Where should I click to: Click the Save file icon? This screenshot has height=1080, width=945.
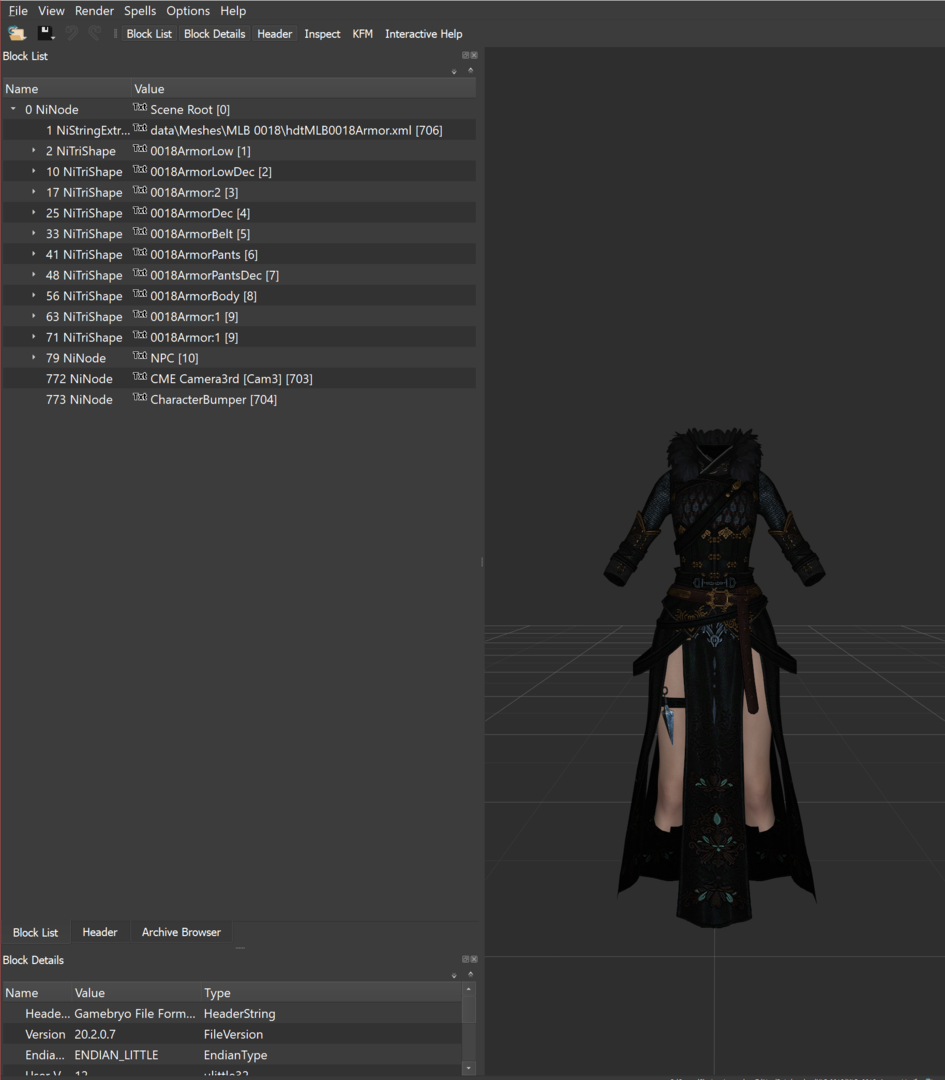point(45,33)
